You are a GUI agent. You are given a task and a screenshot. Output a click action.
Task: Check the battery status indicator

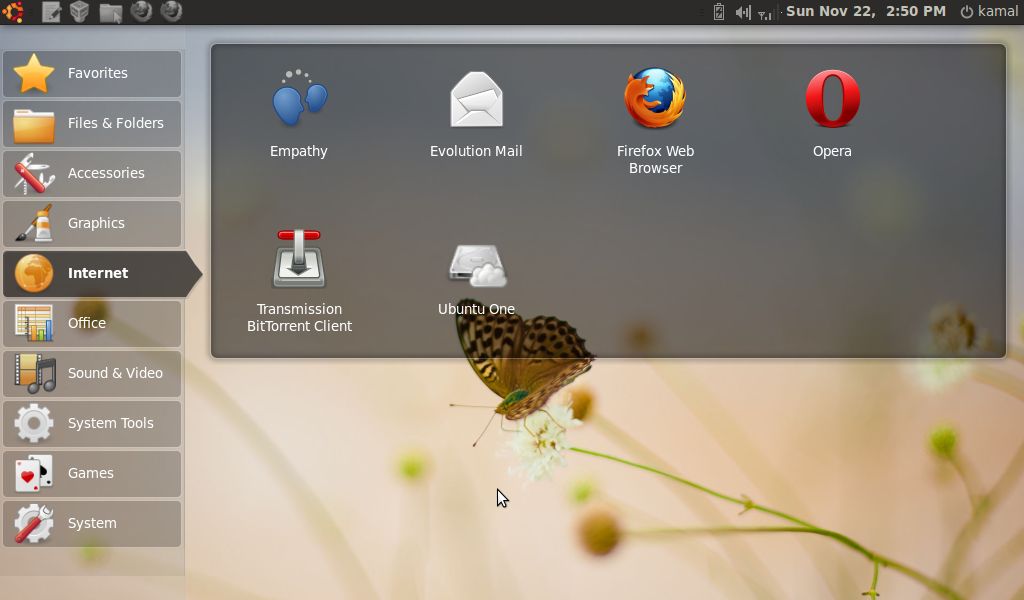click(x=718, y=12)
